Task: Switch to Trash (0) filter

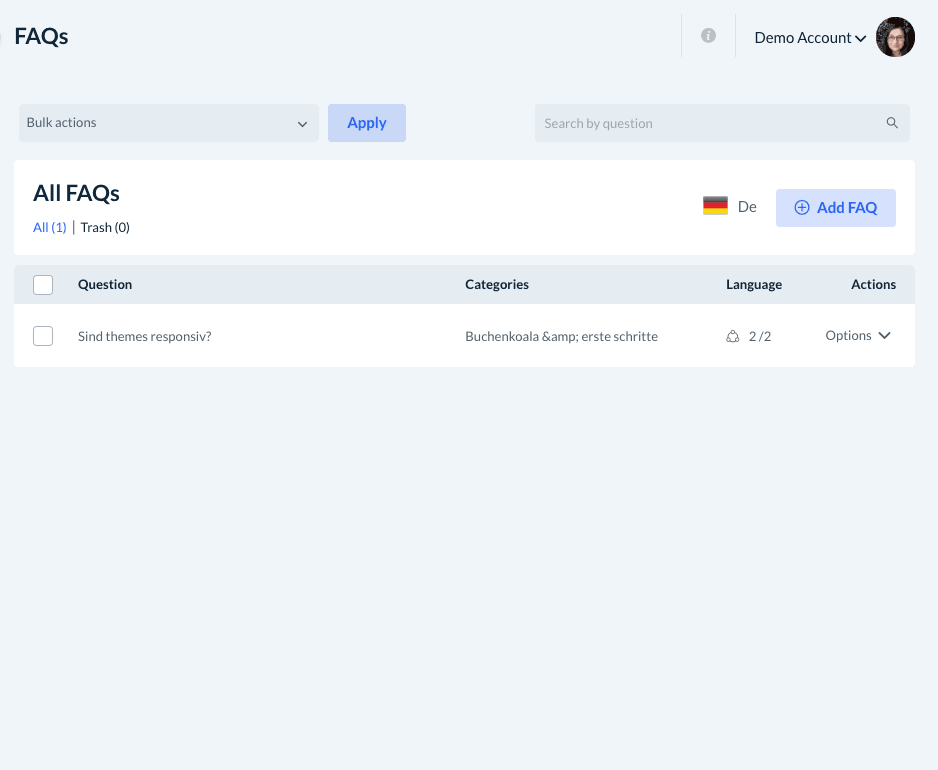Action: click(x=105, y=227)
